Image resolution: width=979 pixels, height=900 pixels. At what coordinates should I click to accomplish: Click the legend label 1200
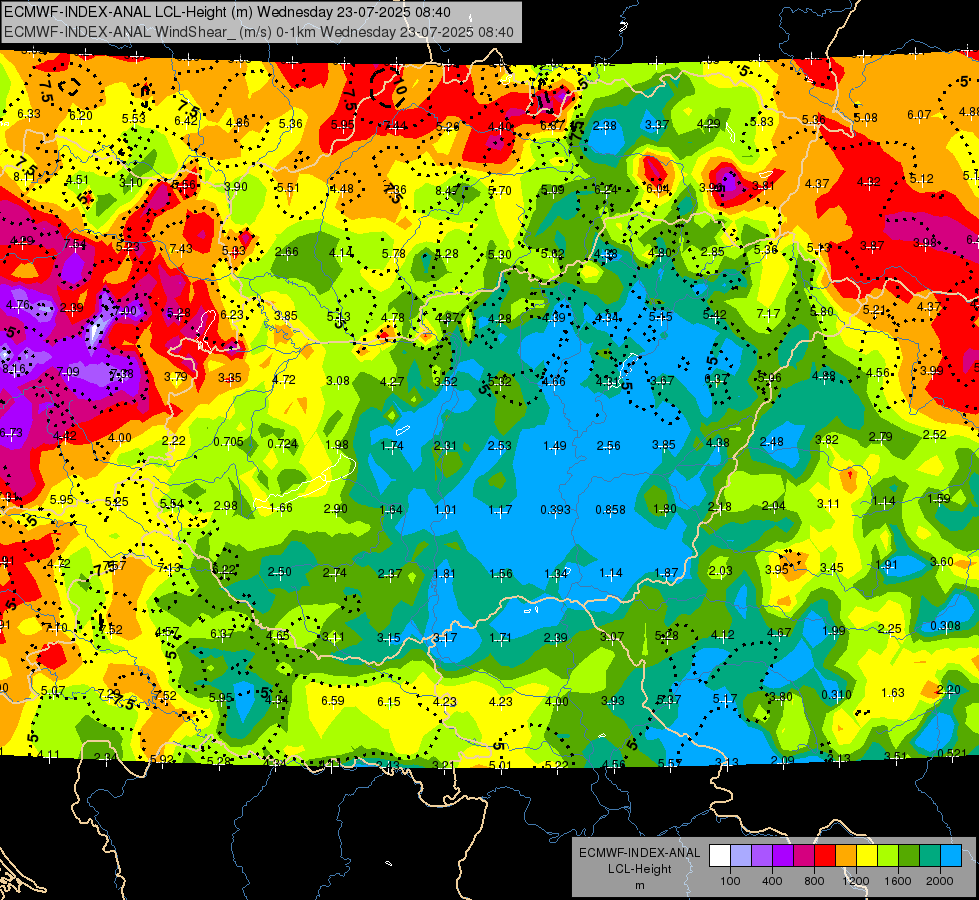856,881
